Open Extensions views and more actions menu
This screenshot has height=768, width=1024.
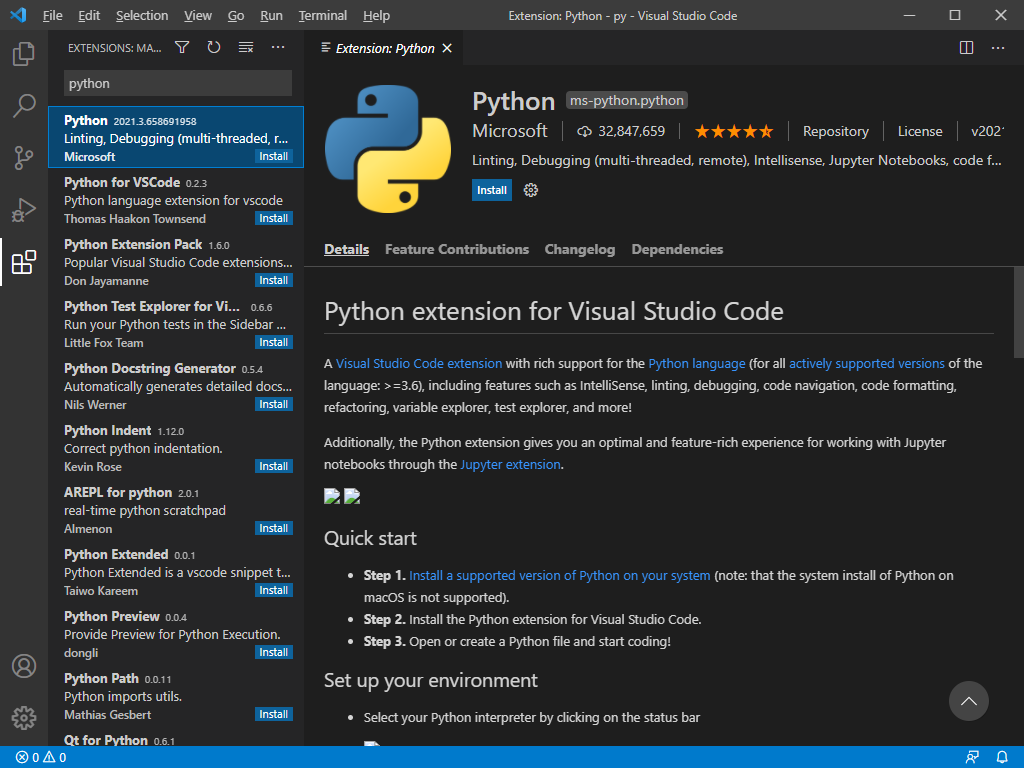(278, 47)
